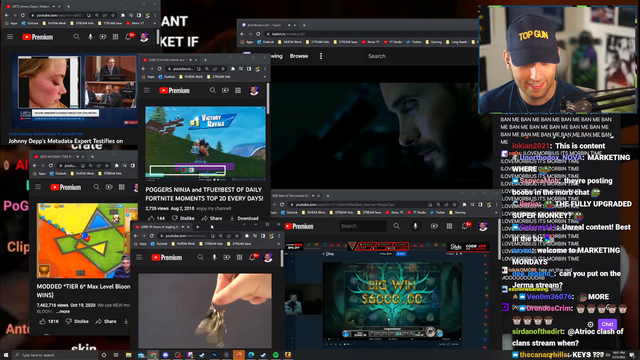Expand bookmarks overflow chevron in casino window
The height and width of the screenshot is (360, 640).
click(496, 212)
